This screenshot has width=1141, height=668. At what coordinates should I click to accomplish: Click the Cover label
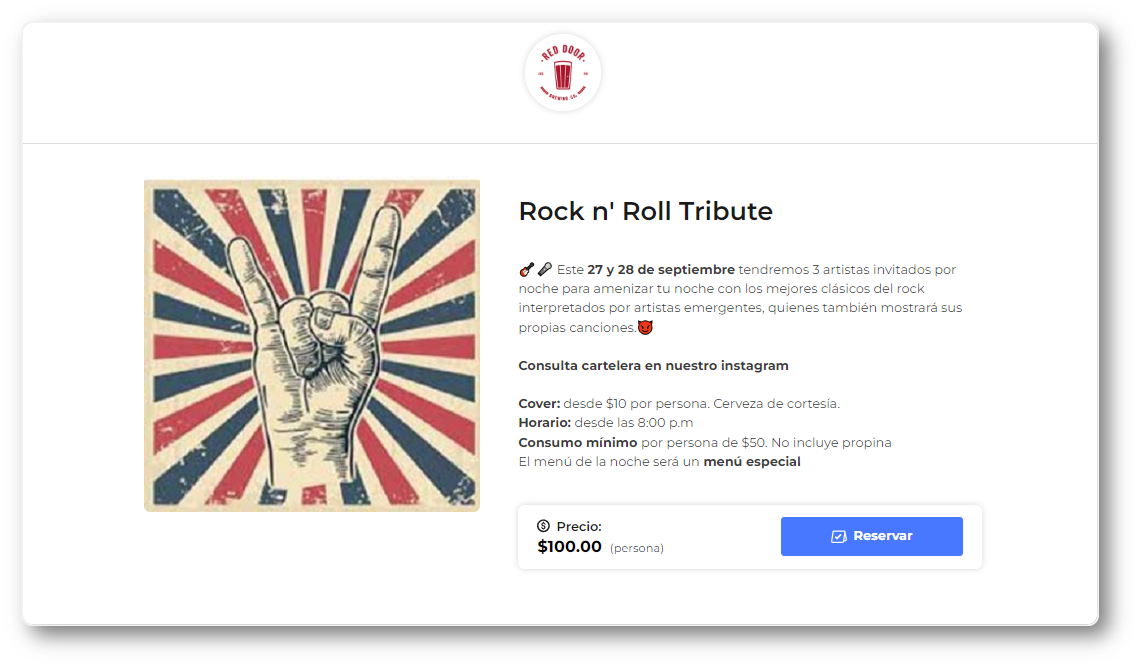click(x=539, y=404)
